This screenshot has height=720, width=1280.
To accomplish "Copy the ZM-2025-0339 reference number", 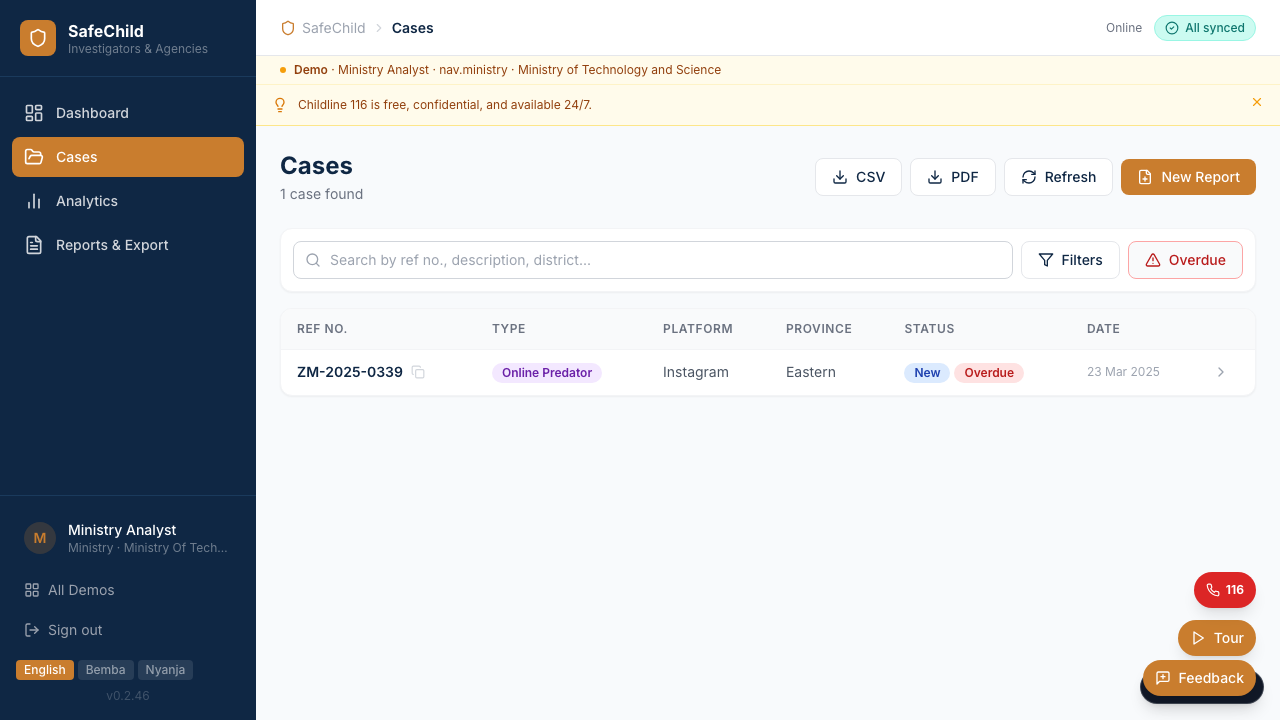I will (x=419, y=373).
